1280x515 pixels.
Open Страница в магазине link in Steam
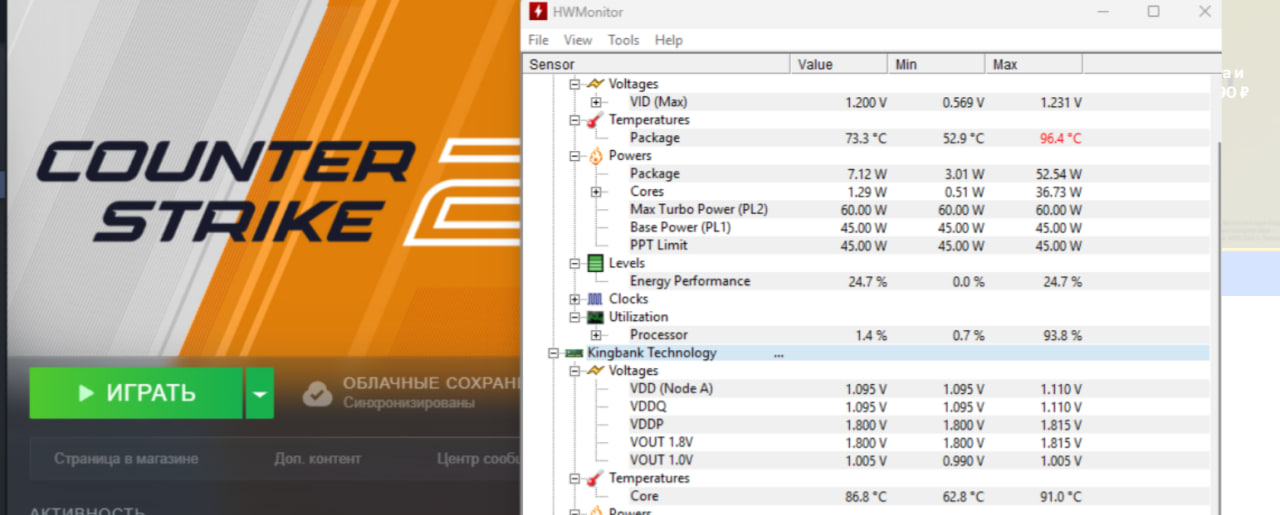(x=126, y=459)
